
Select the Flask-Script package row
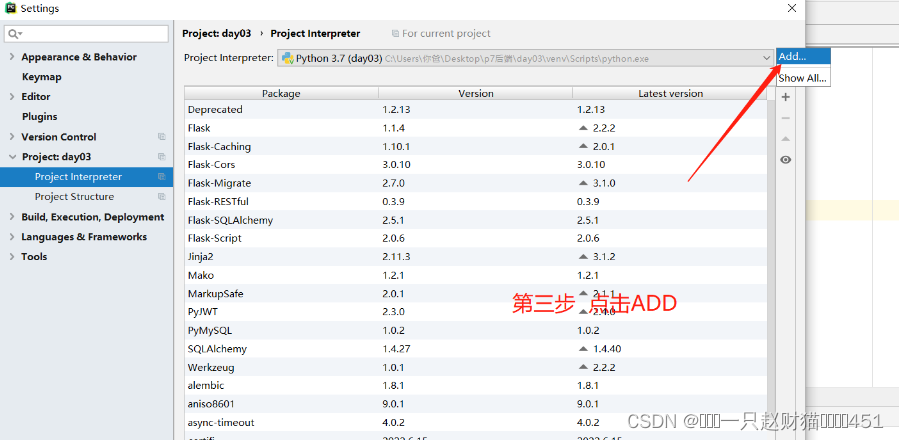click(x=475, y=238)
